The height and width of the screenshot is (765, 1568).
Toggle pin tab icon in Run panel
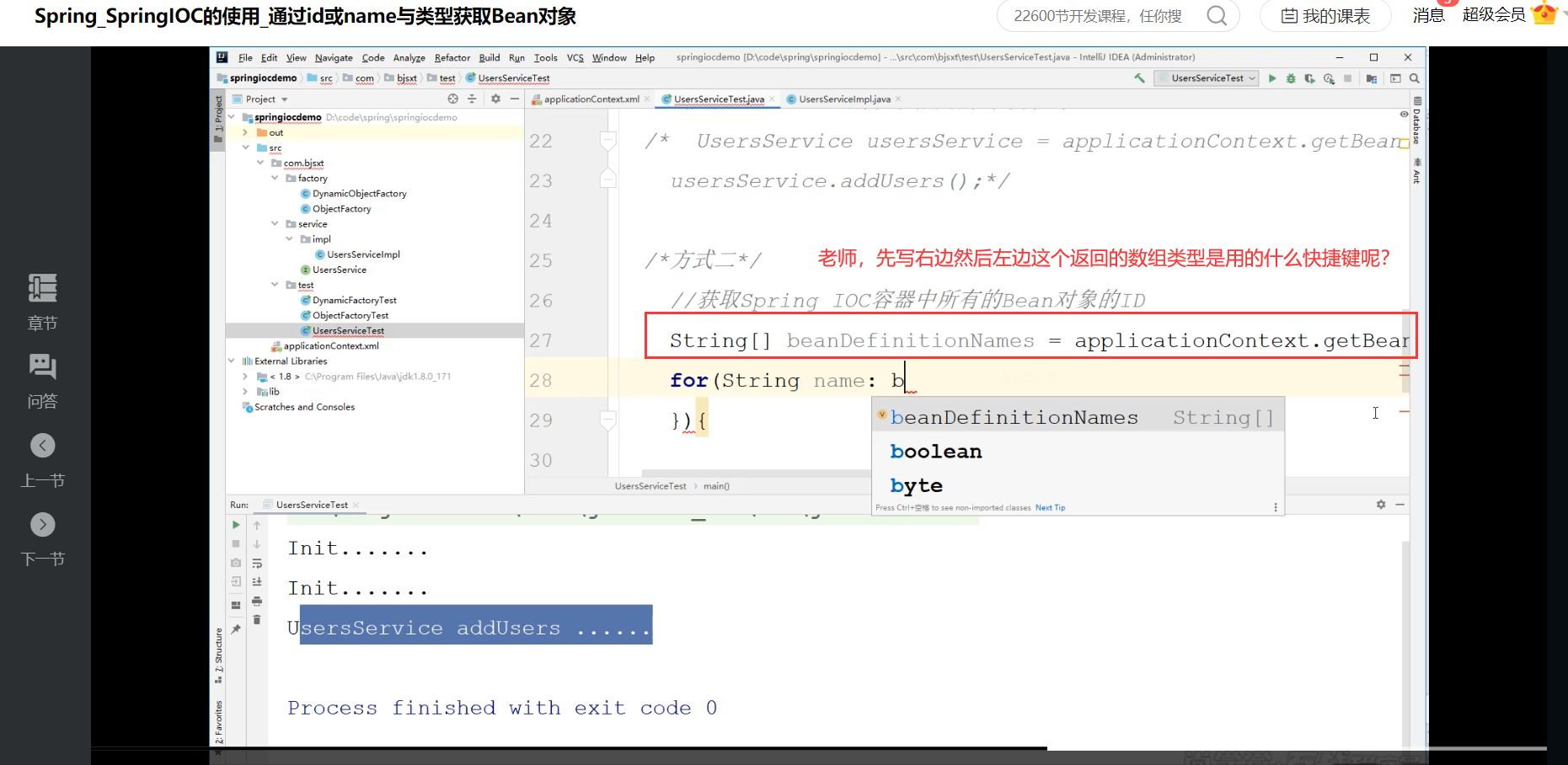236,629
